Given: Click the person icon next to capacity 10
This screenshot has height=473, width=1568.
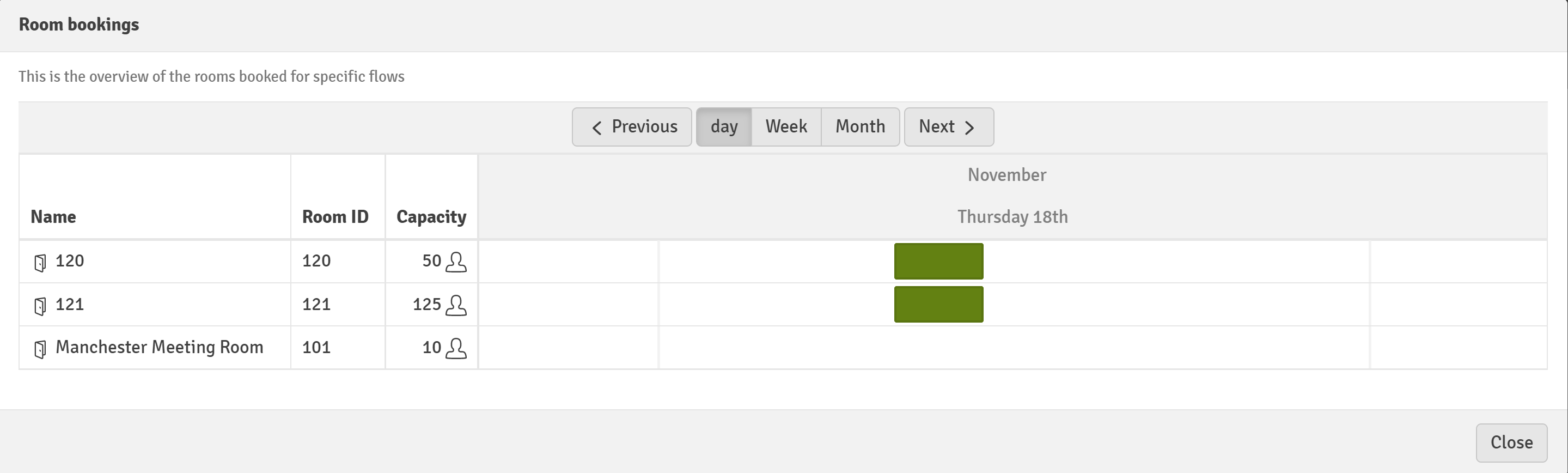Looking at the screenshot, I should [456, 348].
